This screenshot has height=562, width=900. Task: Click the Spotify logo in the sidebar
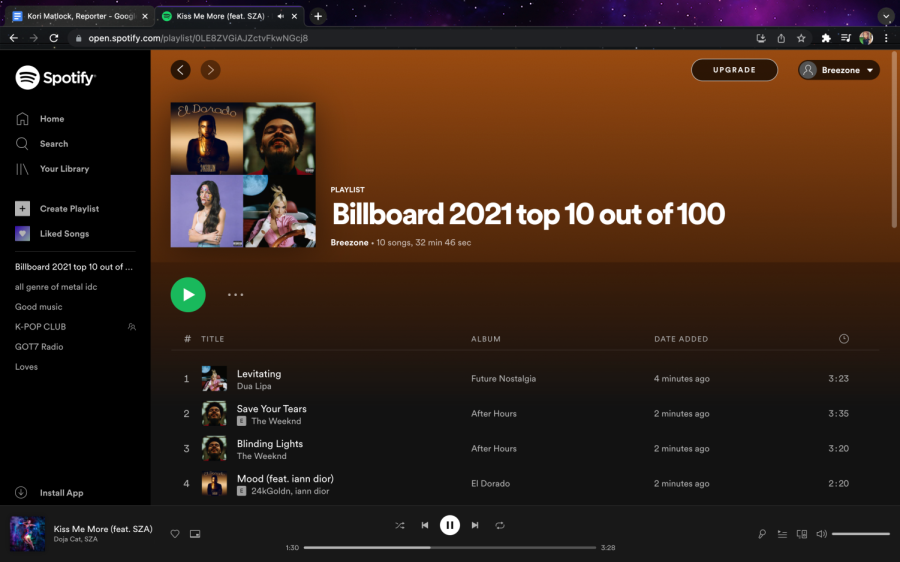pyautogui.click(x=55, y=77)
